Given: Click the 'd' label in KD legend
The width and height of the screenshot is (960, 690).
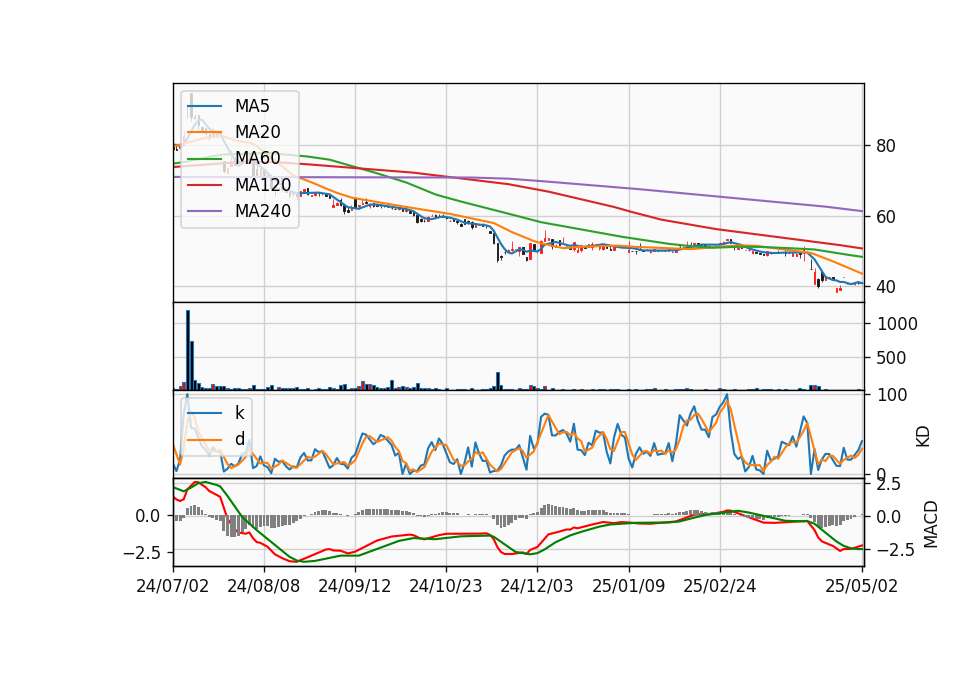Looking at the screenshot, I should coord(239,439).
